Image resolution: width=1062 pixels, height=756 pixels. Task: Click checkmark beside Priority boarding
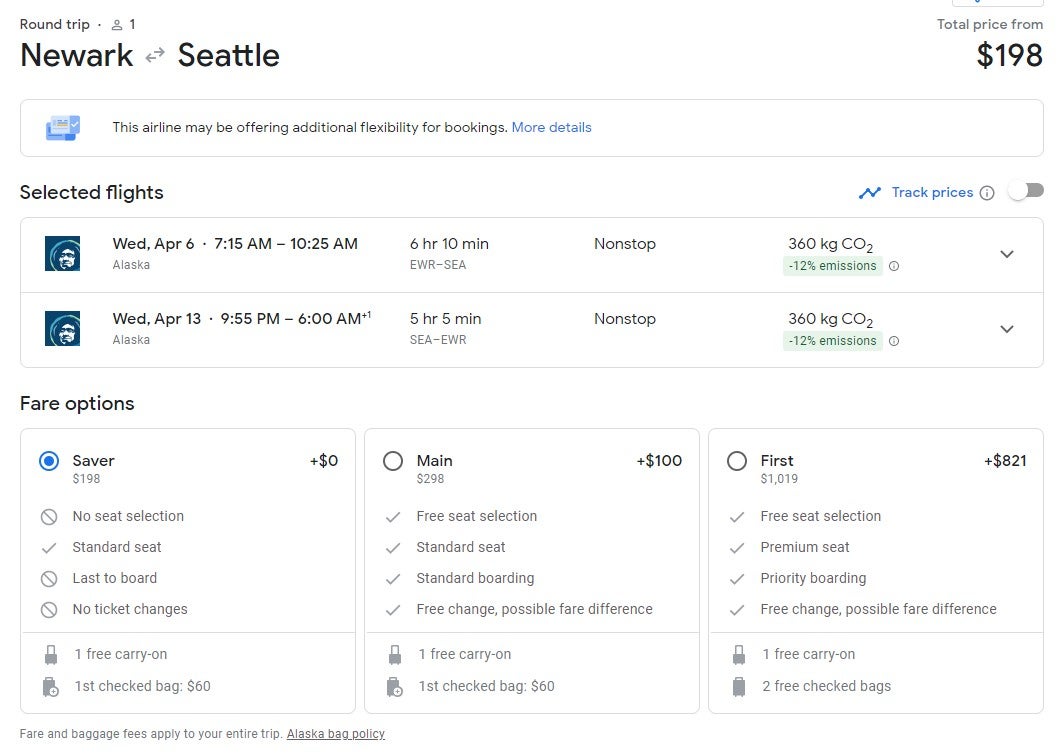tap(737, 579)
